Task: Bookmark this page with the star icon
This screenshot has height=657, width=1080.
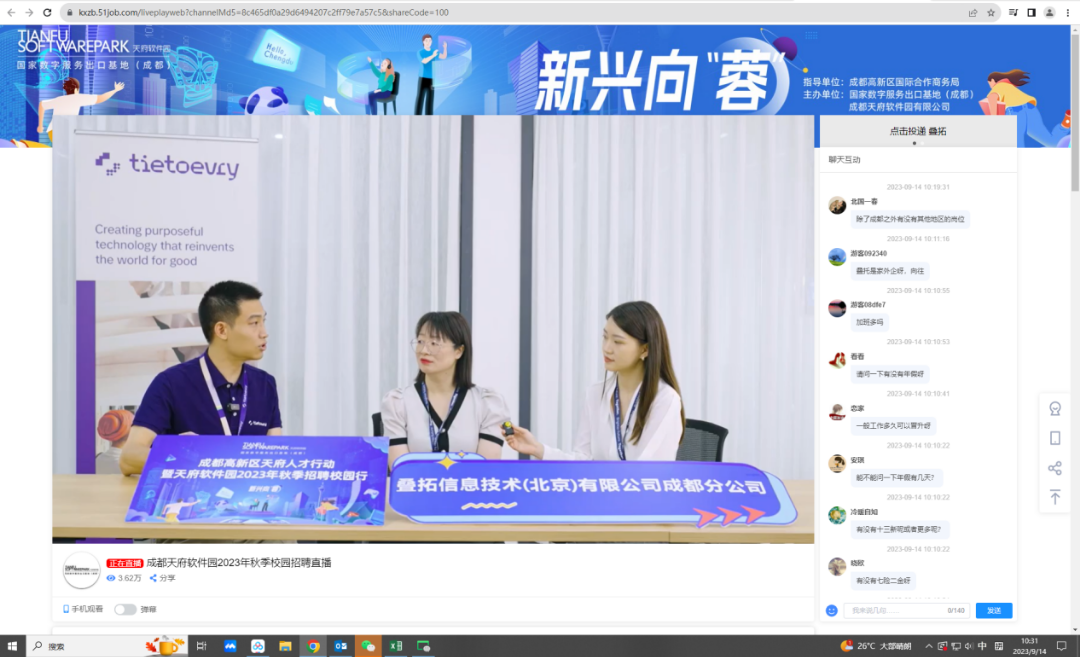Action: (x=991, y=13)
